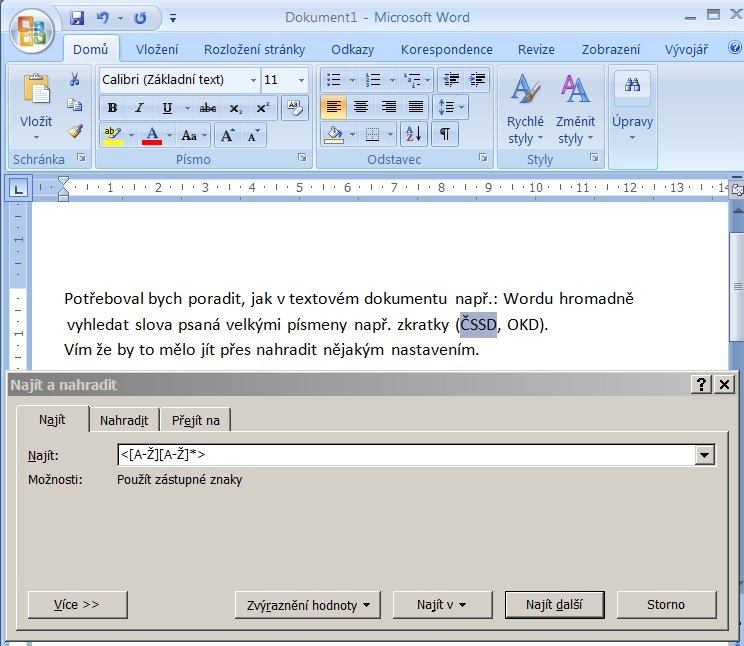
Task: Justify the text
Action: click(x=416, y=107)
